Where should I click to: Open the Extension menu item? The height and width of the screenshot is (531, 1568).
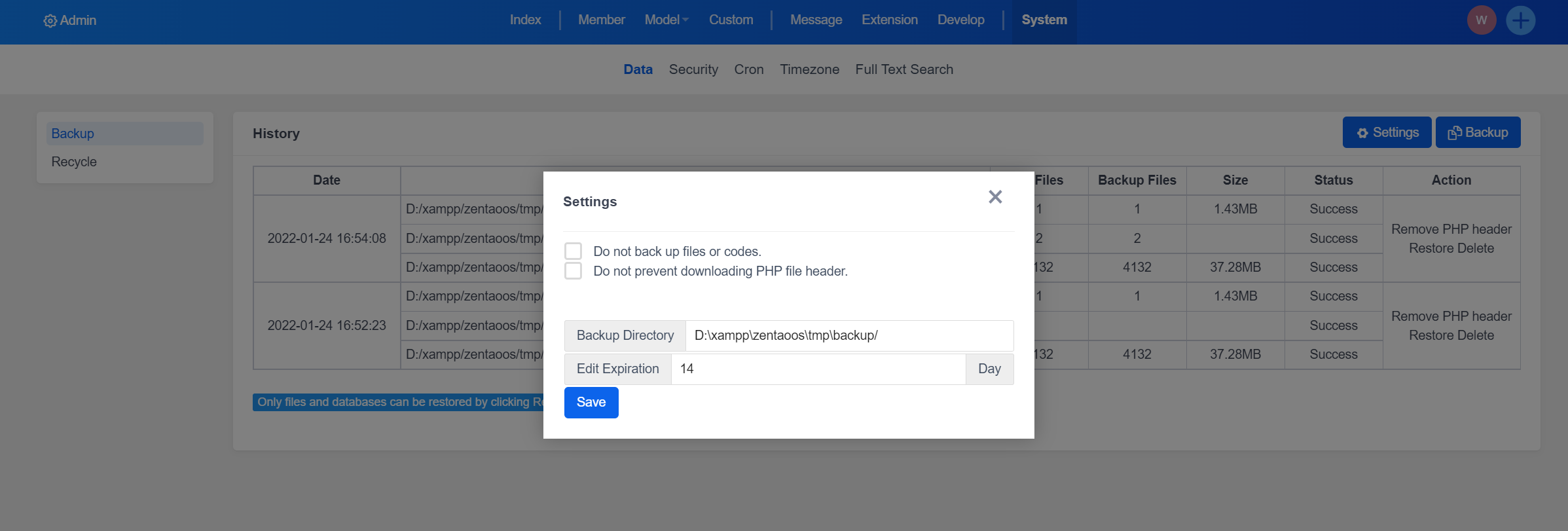point(889,20)
